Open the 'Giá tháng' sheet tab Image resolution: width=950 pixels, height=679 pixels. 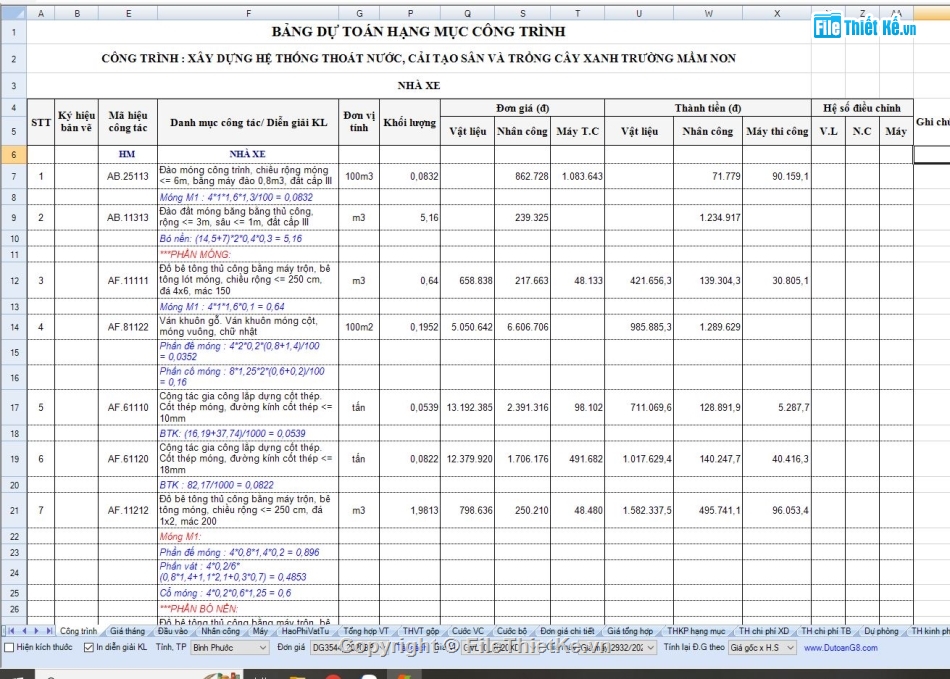(x=127, y=631)
